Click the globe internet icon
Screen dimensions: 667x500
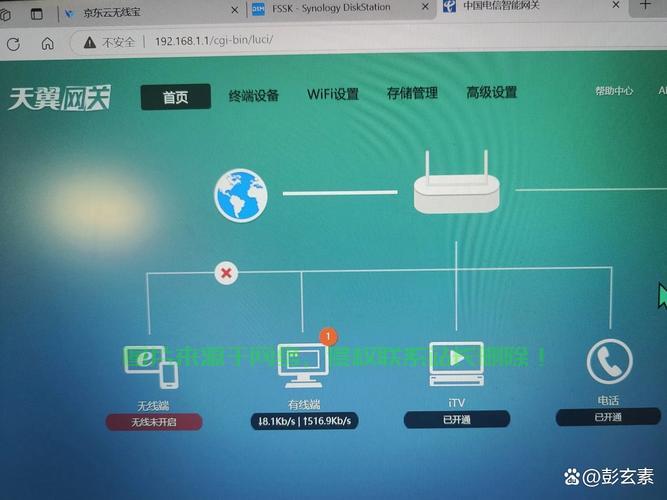pyautogui.click(x=240, y=195)
